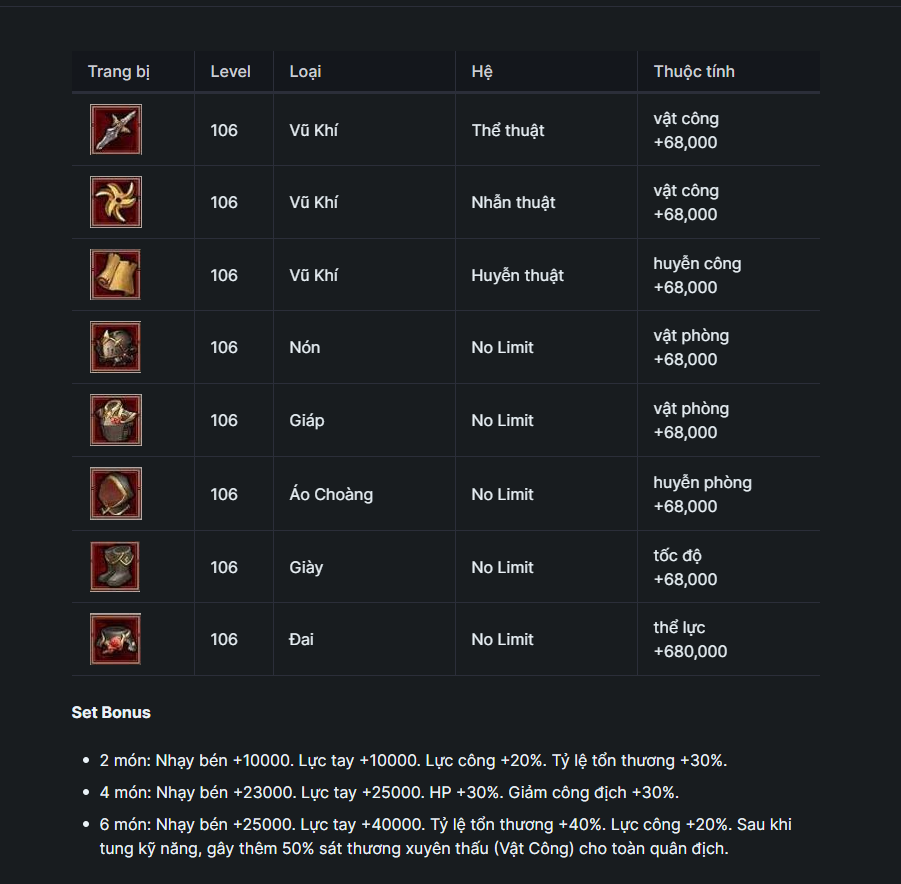
Task: Click the Áo Choàng type cell
Action: 331,494
